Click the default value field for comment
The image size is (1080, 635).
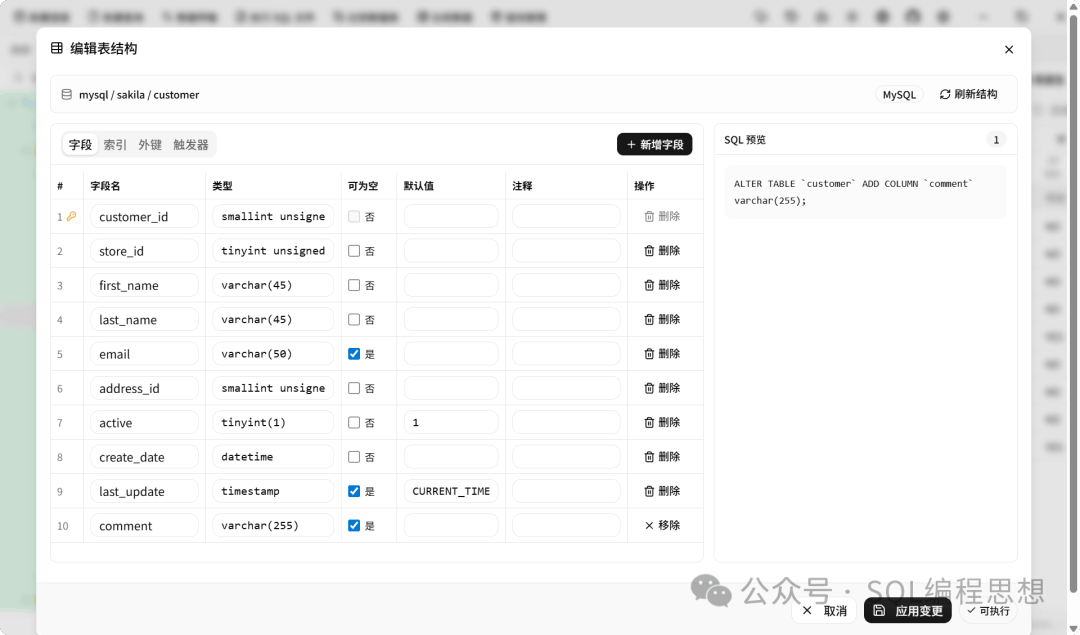pyautogui.click(x=450, y=525)
